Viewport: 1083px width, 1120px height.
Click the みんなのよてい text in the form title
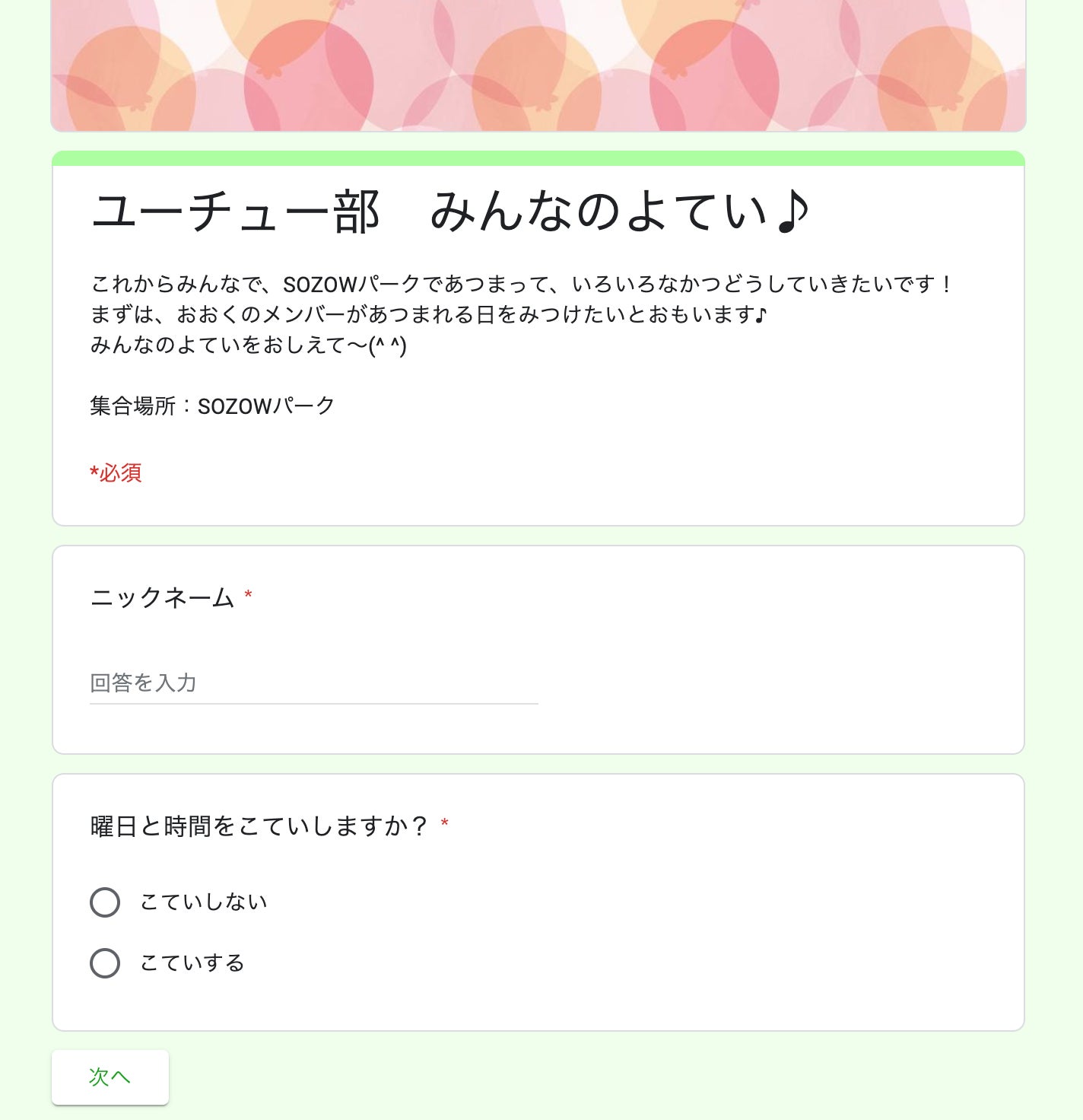point(599,212)
